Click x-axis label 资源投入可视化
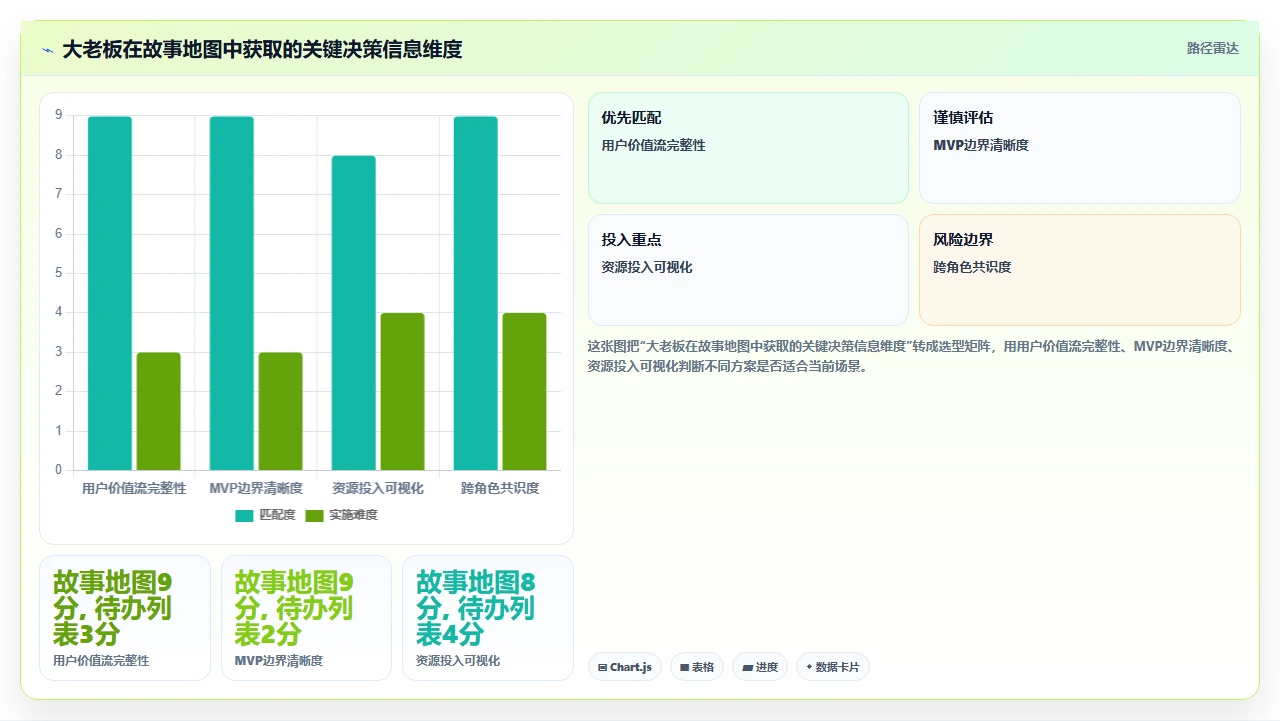1280x721 pixels. [378, 488]
